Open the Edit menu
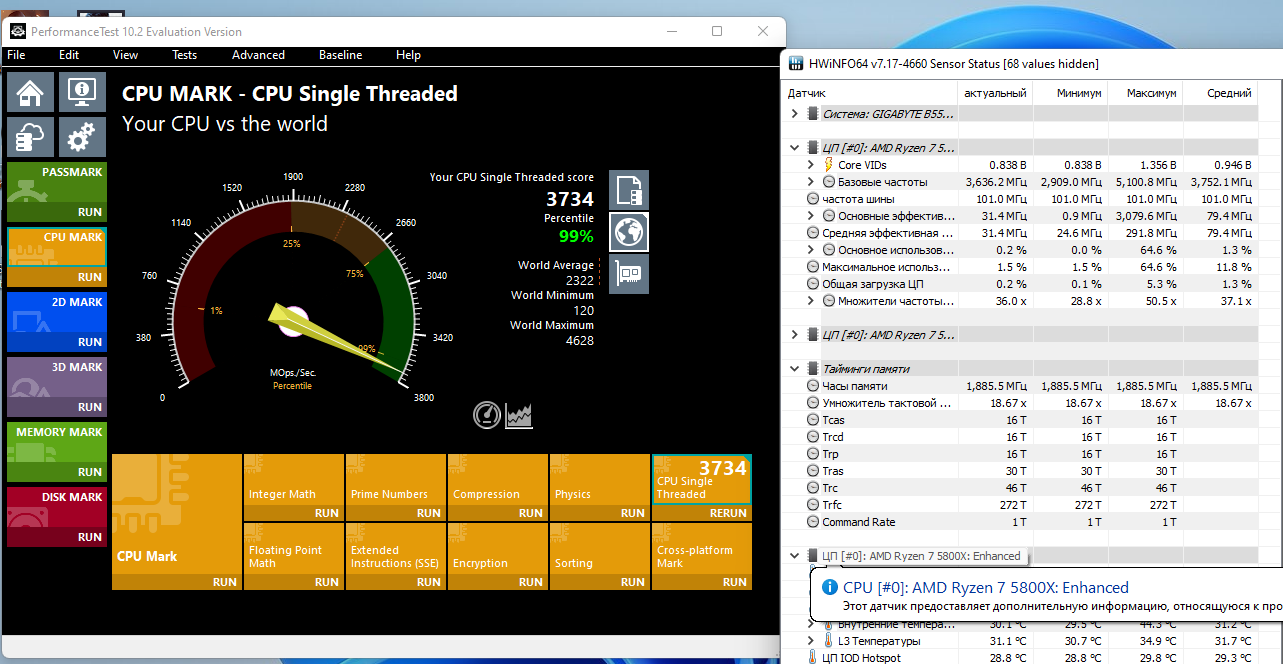This screenshot has width=1283, height=664. tap(69, 55)
